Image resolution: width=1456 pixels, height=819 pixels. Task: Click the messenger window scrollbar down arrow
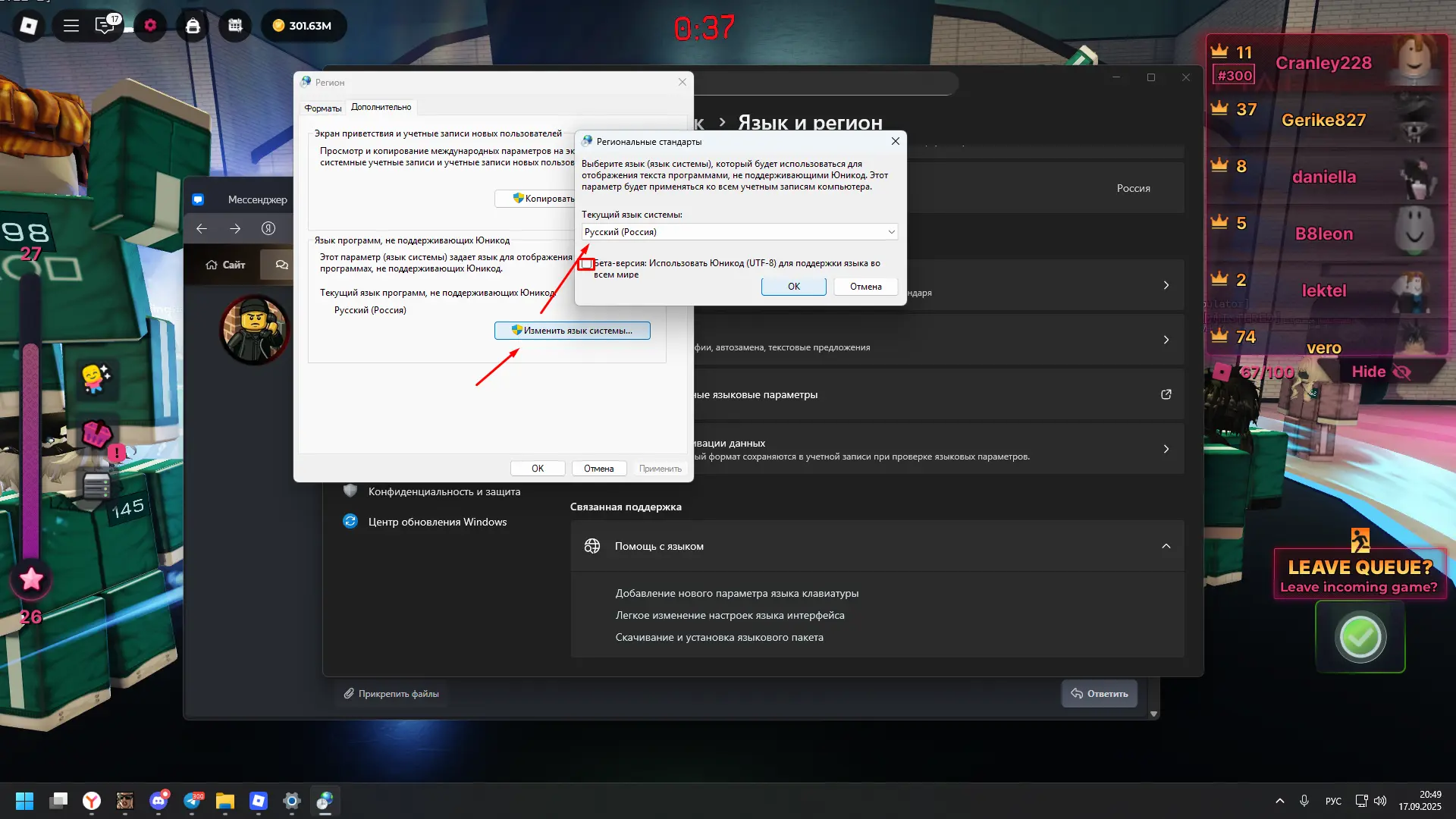click(1153, 714)
